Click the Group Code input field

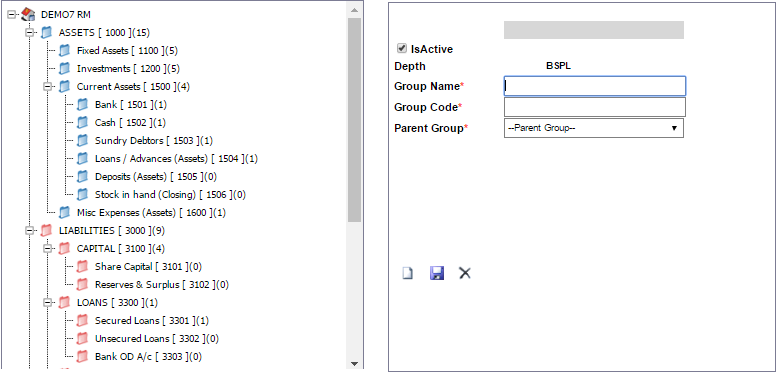coord(594,107)
